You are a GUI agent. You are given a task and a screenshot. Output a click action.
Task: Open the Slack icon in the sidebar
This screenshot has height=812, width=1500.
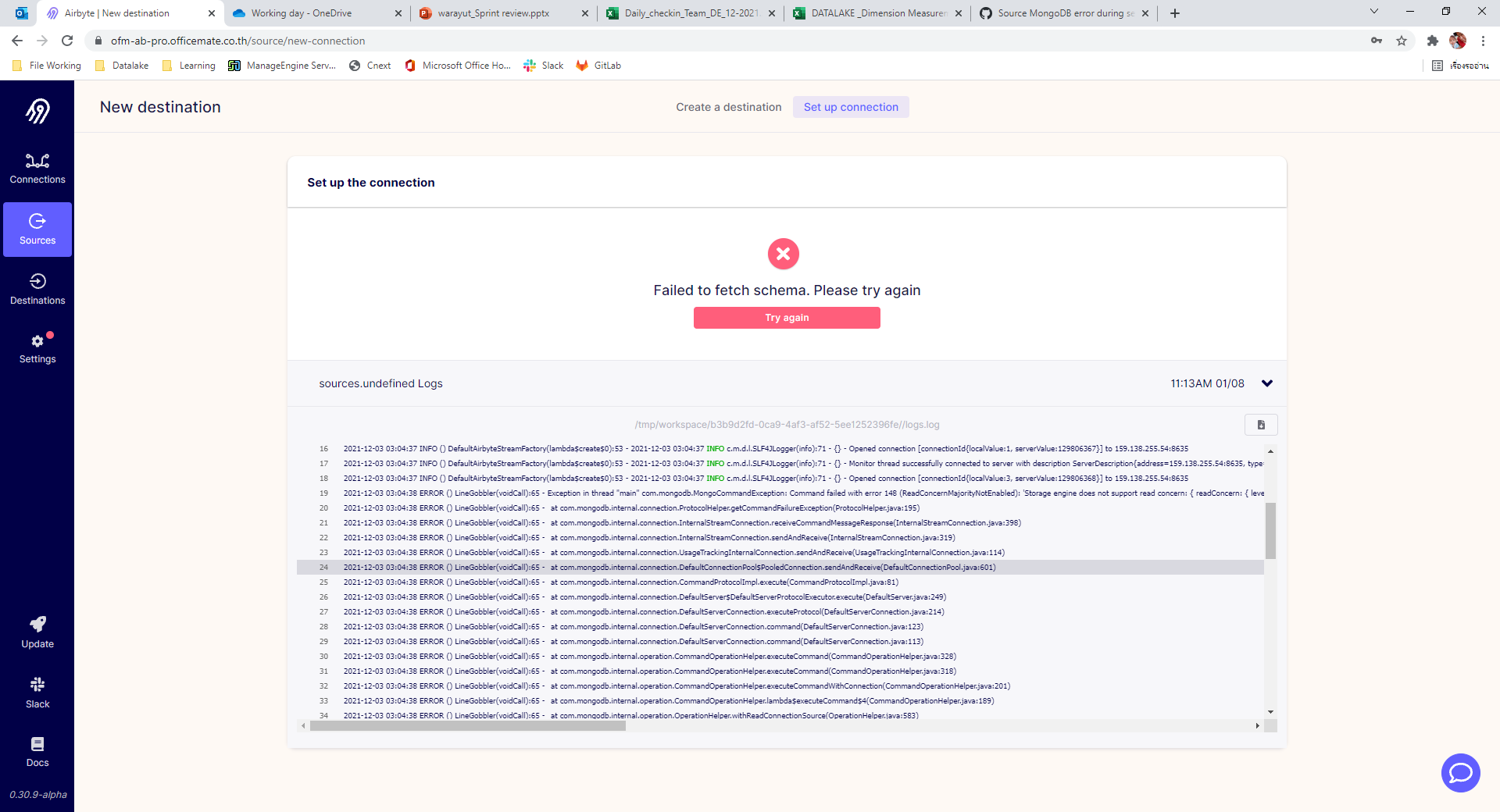(37, 685)
